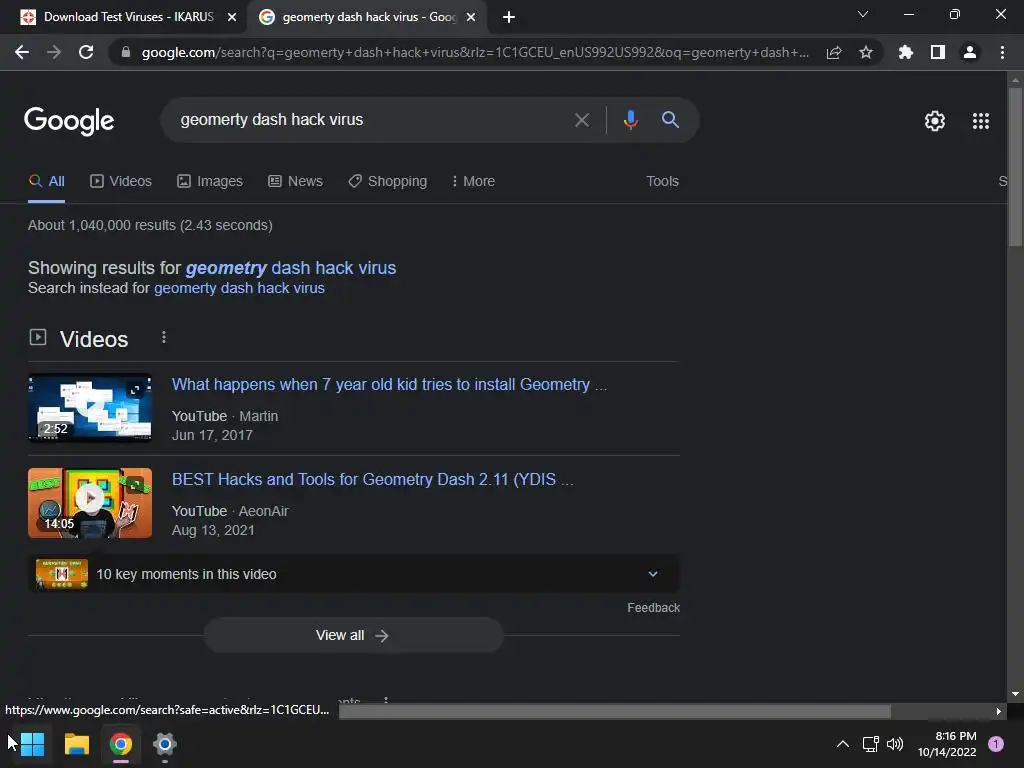1024x768 pixels.
Task: Open the Windows Start menu
Action: pyautogui.click(x=32, y=744)
